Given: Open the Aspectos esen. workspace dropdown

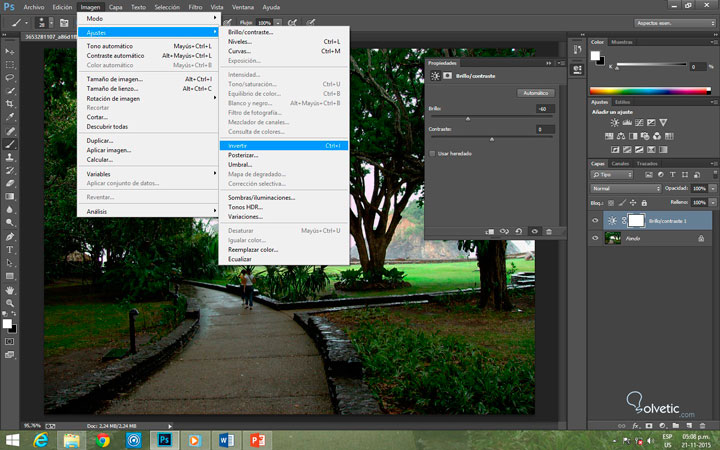Looking at the screenshot, I should (x=675, y=23).
